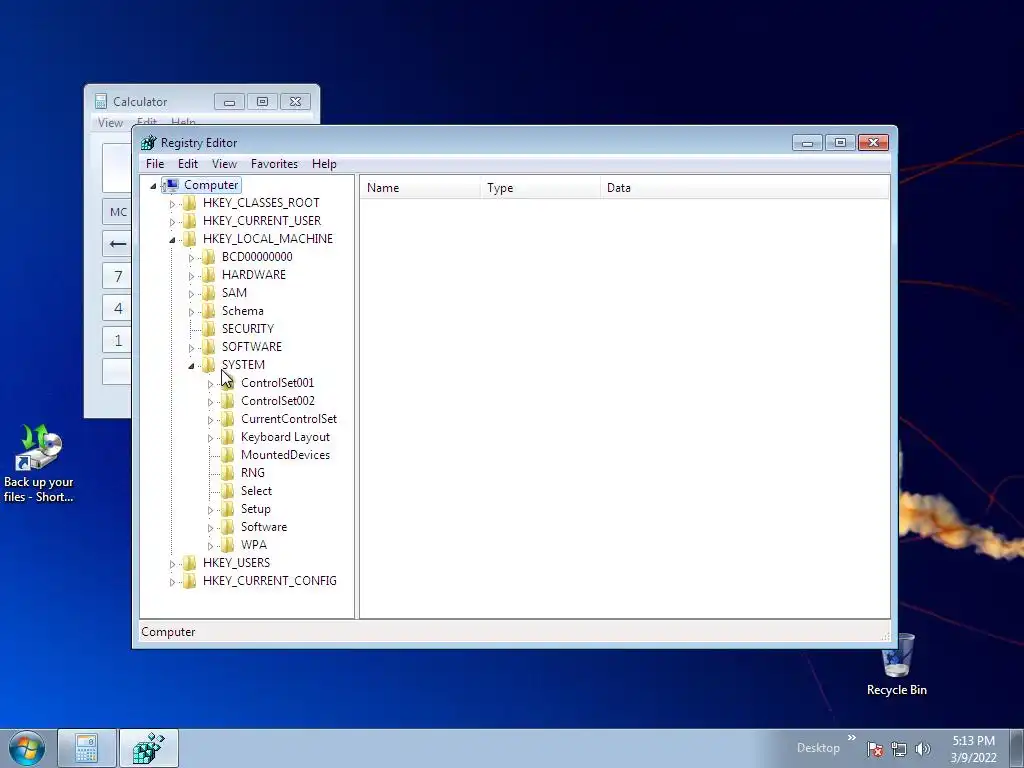
Task: Click the HKEY_CLASSES_ROOT folder icon
Action: pyautogui.click(x=189, y=203)
